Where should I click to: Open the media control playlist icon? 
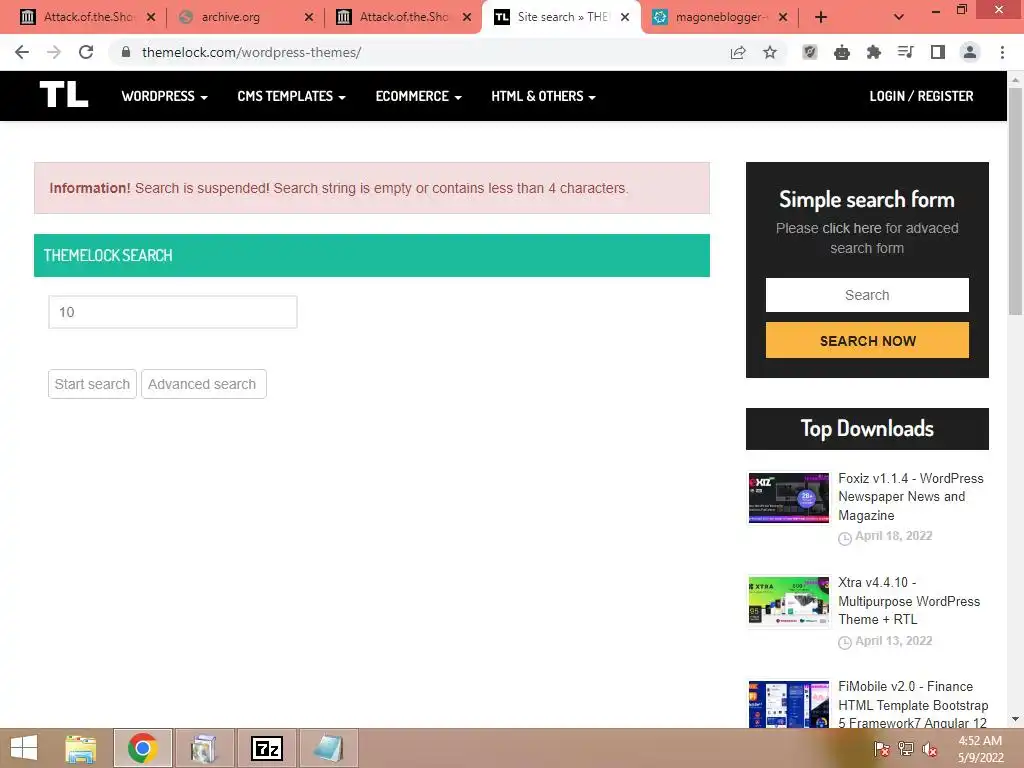coord(906,52)
